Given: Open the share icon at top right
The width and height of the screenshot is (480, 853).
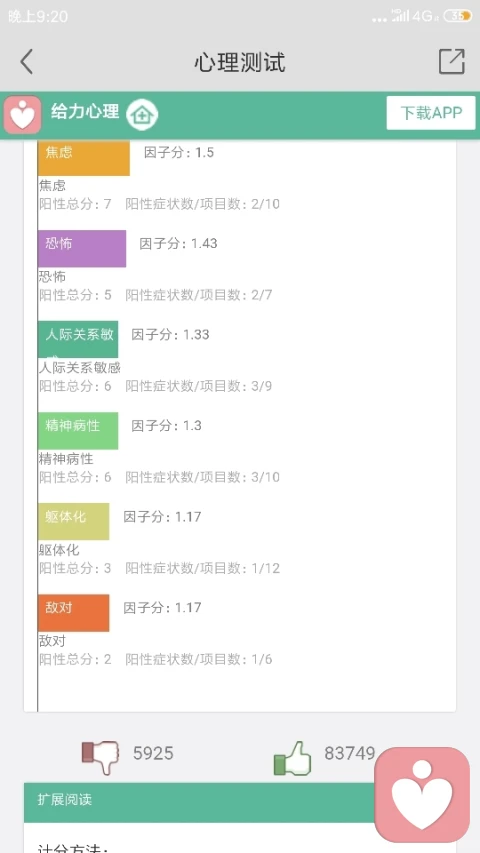Looking at the screenshot, I should [452, 61].
